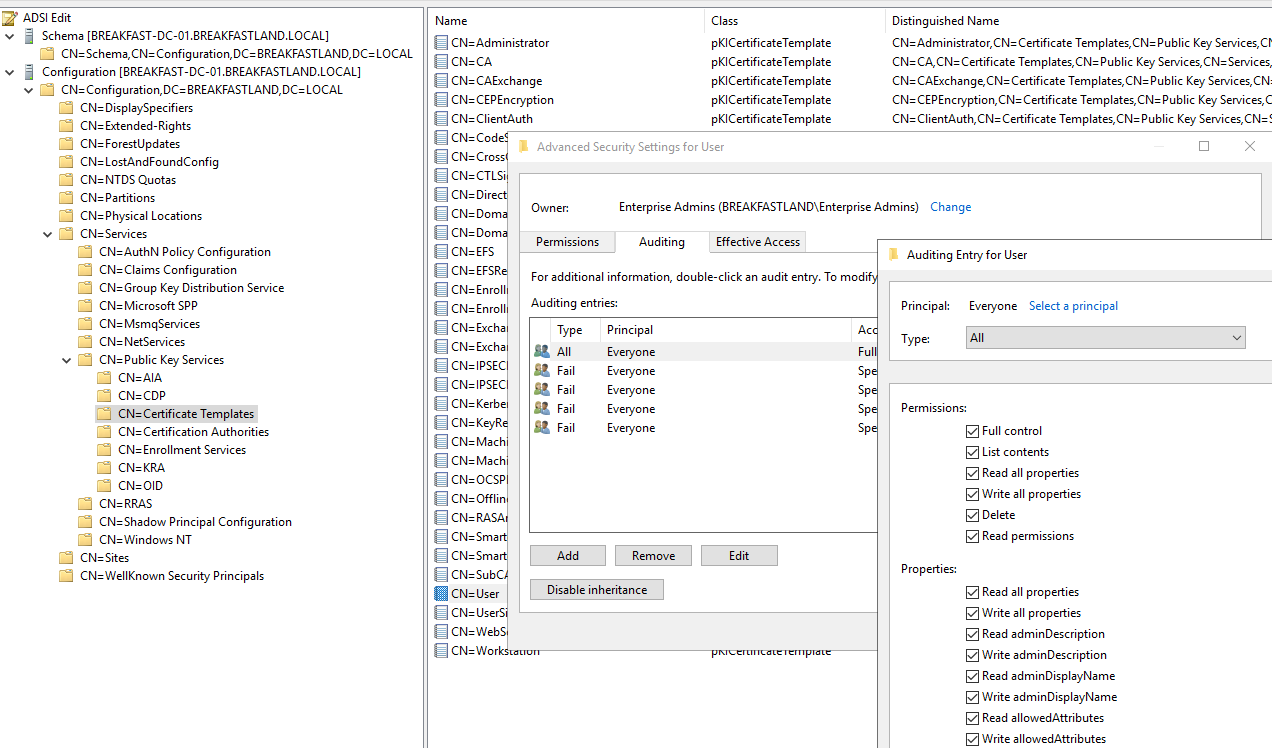Click the CN=AIA folder icon

pyautogui.click(x=105, y=378)
